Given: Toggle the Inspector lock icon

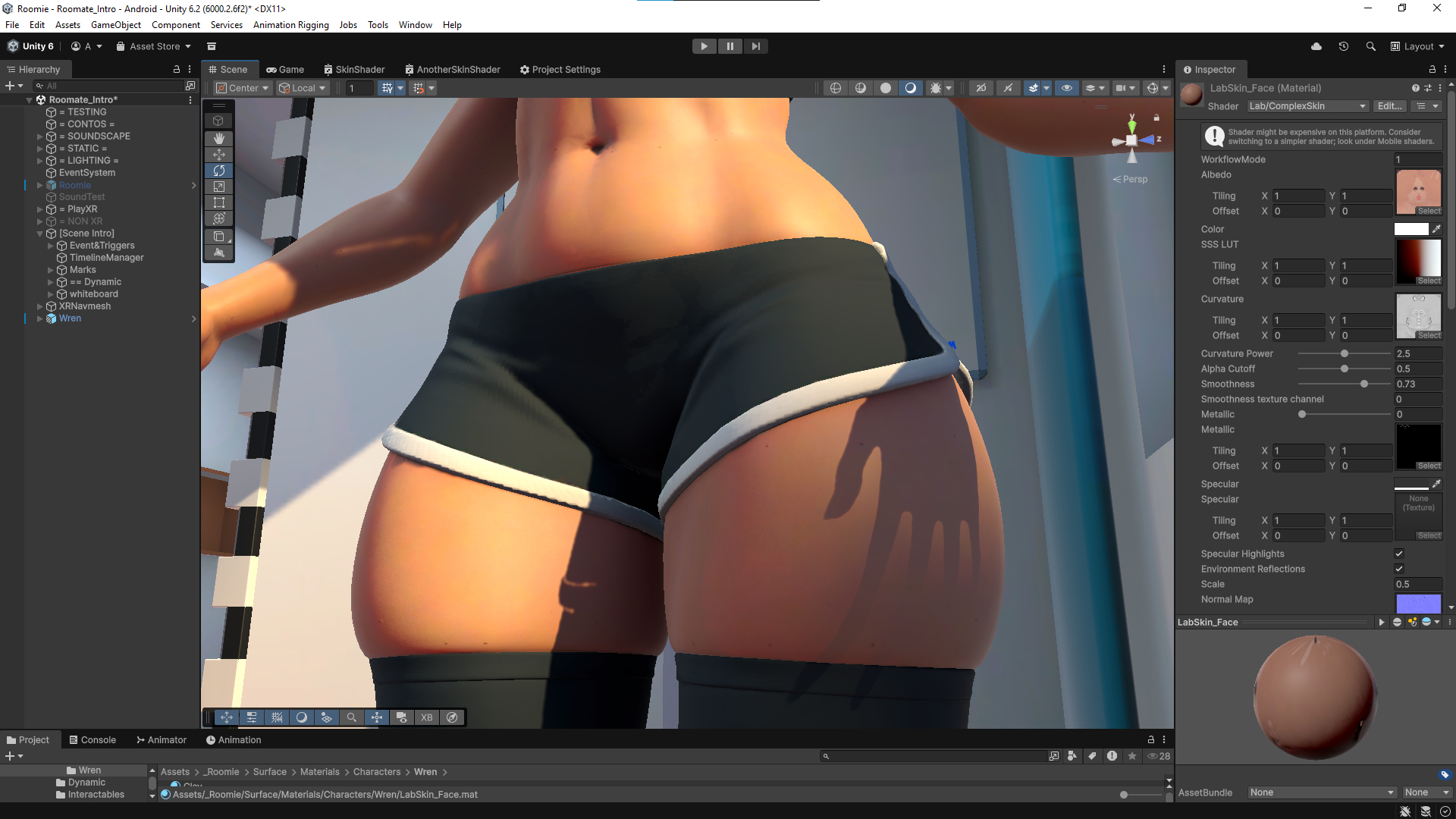Looking at the screenshot, I should [1432, 69].
